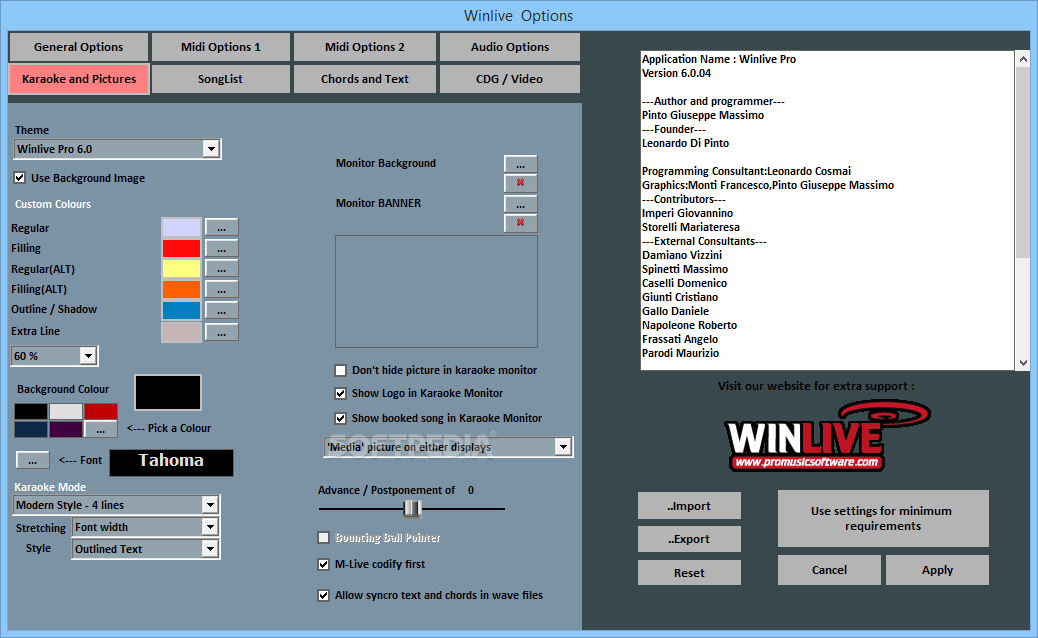Screen dimensions: 1038x638
Task: Click the Tahoma font preview box
Action: (171, 462)
